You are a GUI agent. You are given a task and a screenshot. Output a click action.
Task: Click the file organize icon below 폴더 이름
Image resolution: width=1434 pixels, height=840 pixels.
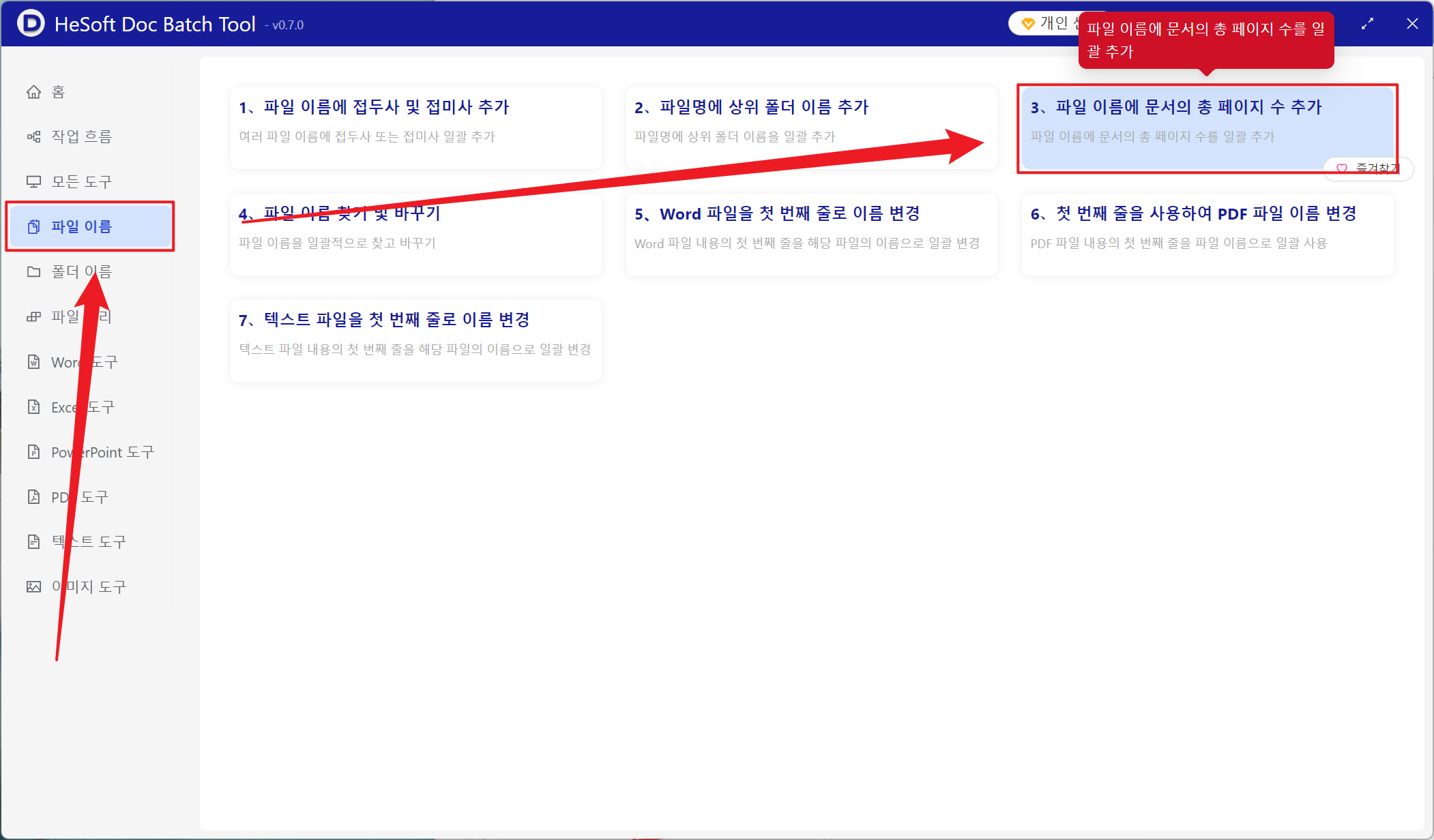[33, 316]
